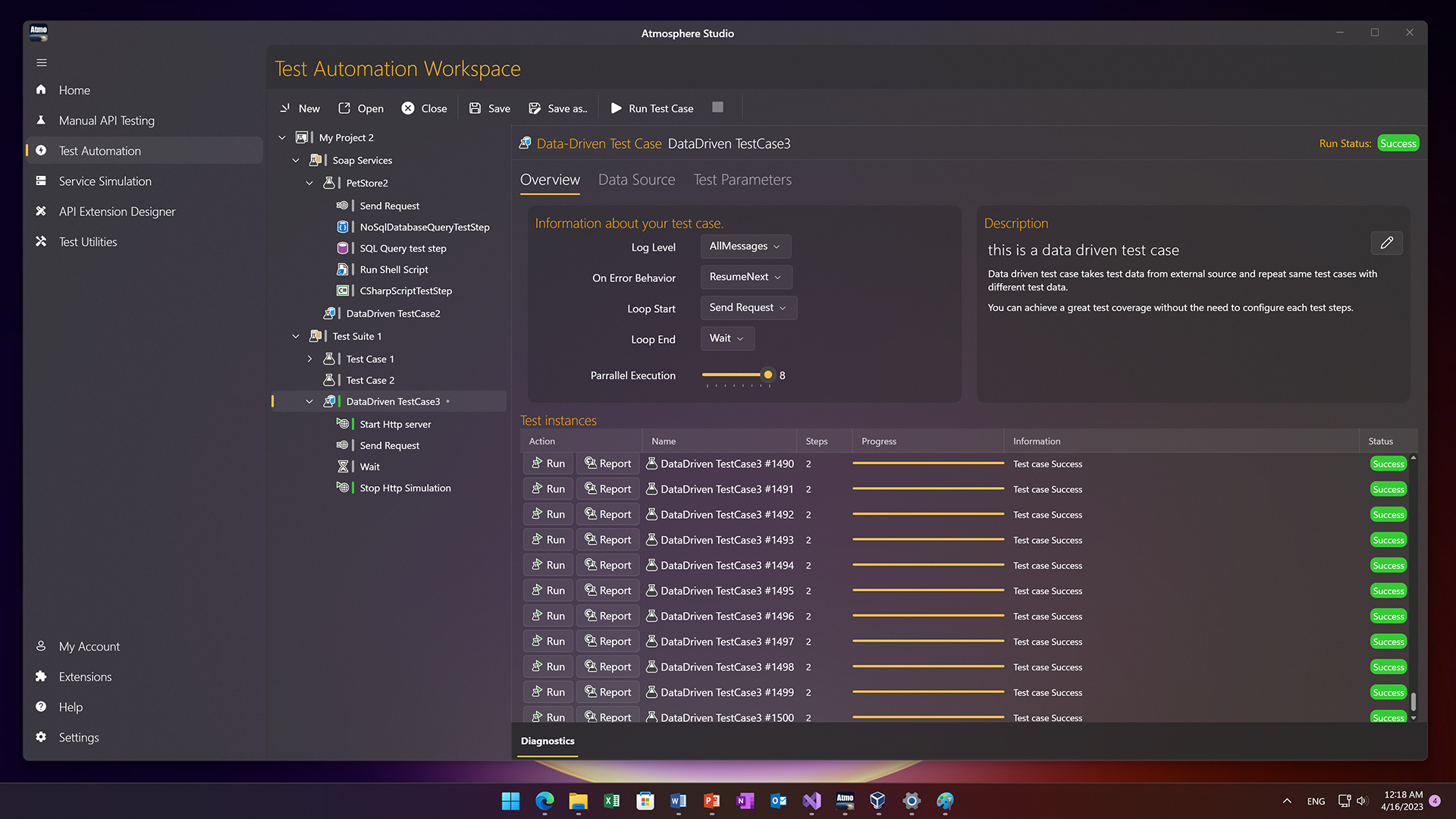Click the edit pencil icon in Description
1456x819 pixels.
pyautogui.click(x=1386, y=243)
